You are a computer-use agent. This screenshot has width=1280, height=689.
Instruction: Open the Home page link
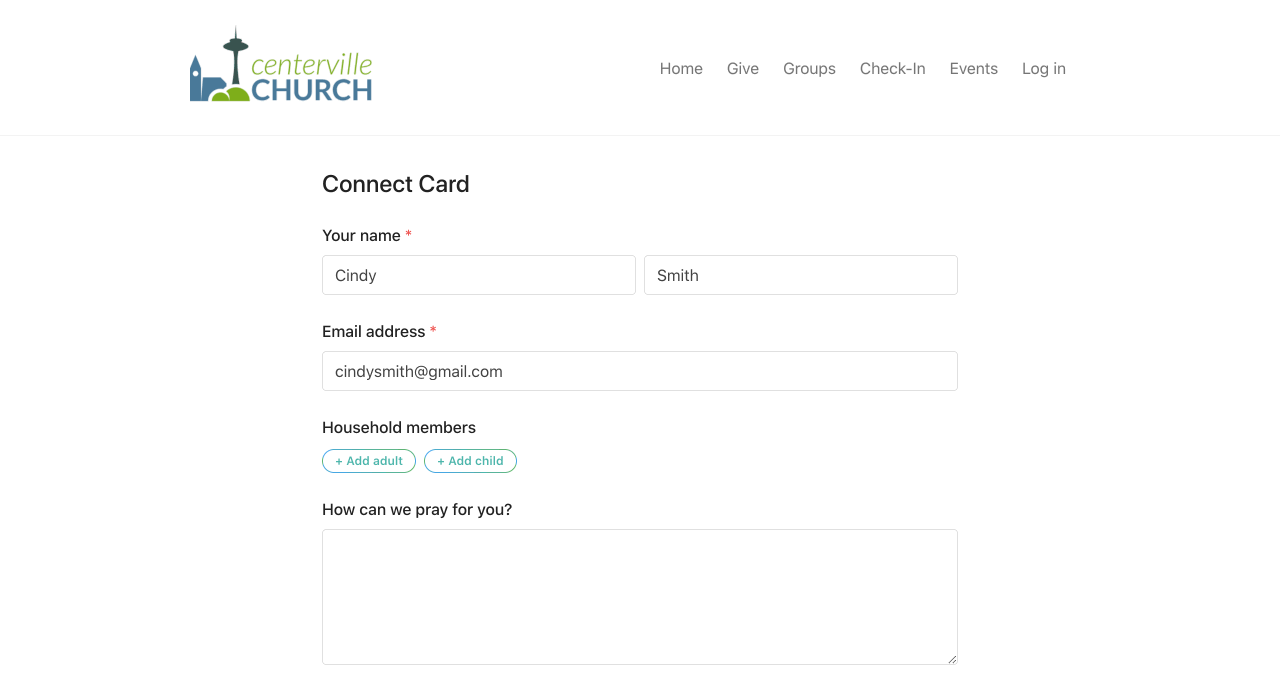click(x=681, y=68)
